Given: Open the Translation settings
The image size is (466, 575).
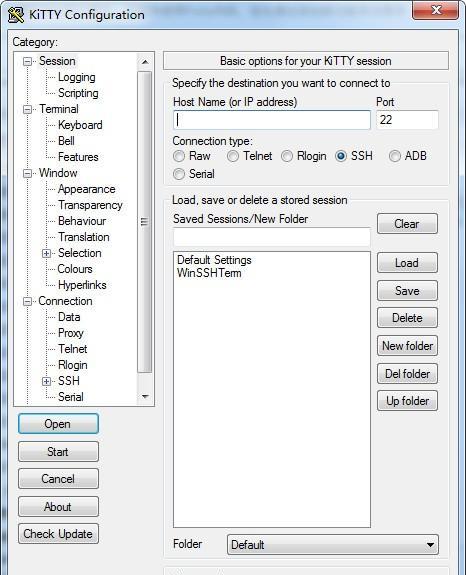Looking at the screenshot, I should [x=84, y=237].
